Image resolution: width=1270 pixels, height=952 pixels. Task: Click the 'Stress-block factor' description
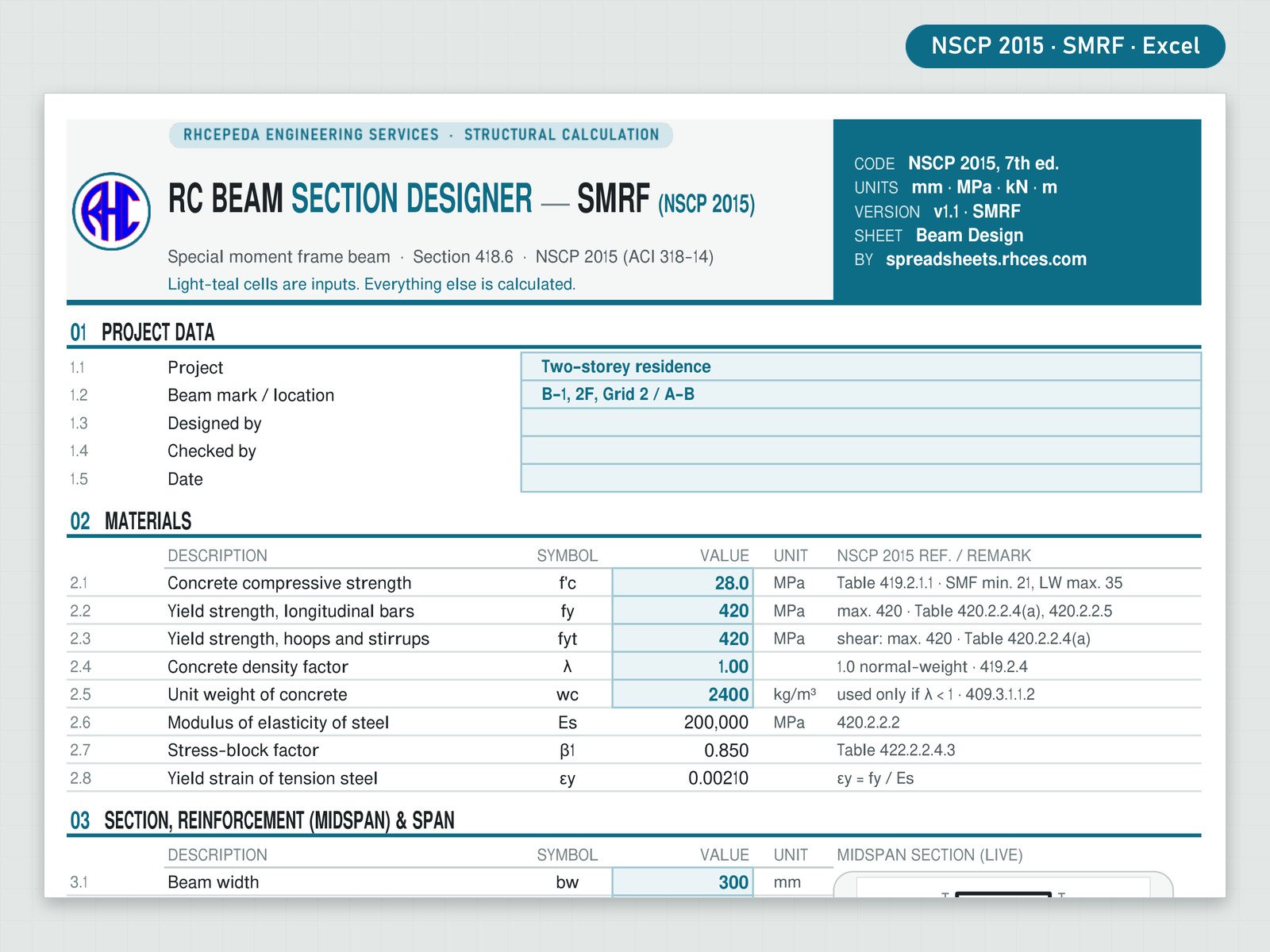pos(243,750)
